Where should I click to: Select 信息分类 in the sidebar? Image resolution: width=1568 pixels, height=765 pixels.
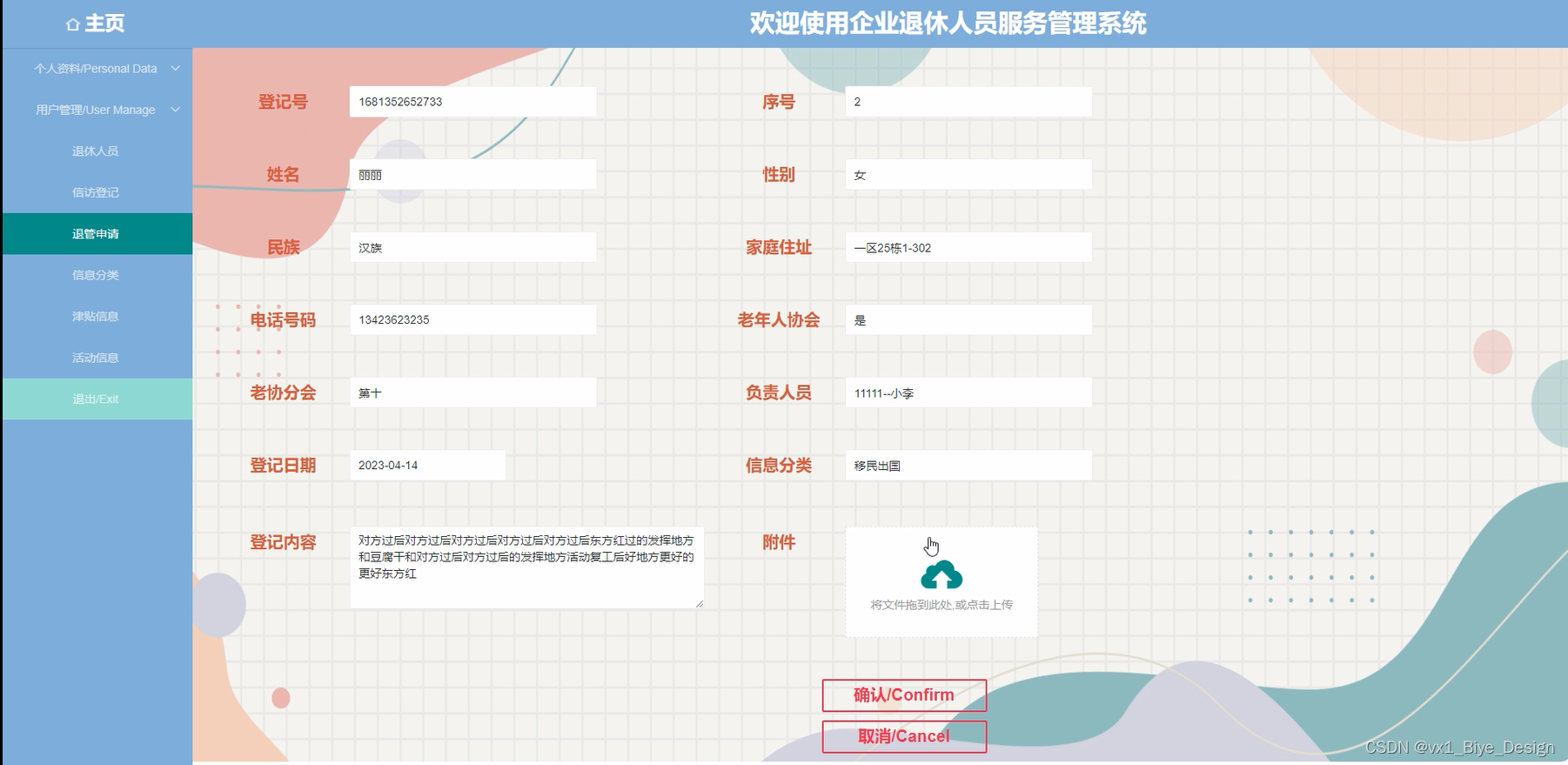tap(97, 275)
